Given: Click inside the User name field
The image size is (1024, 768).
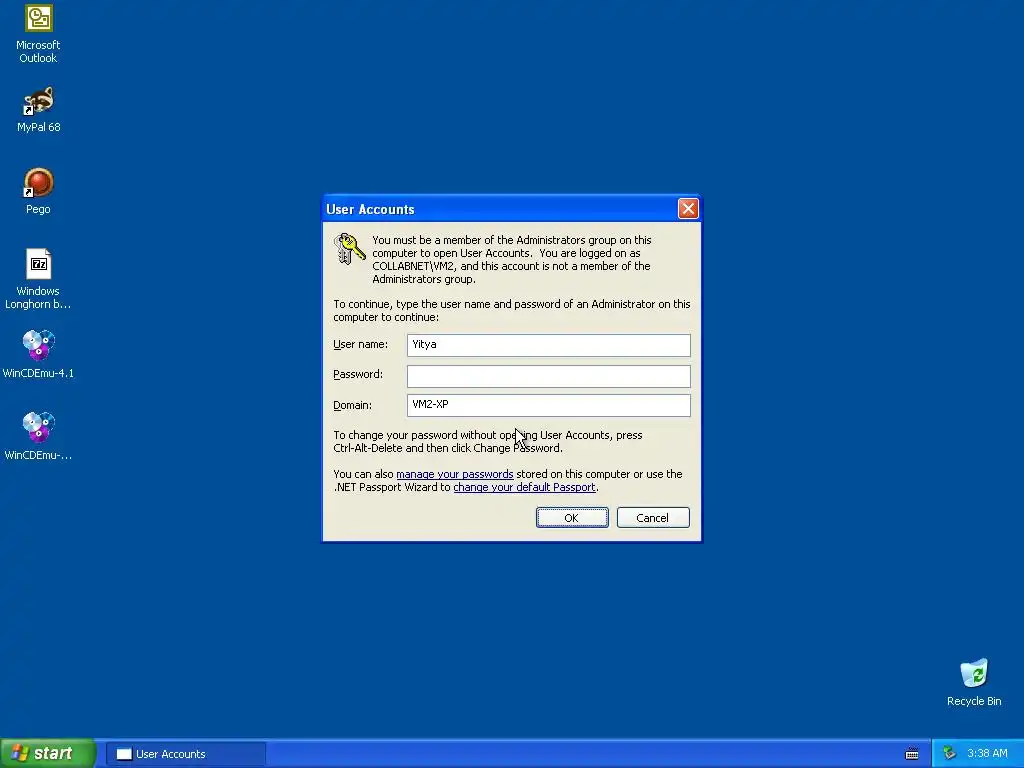Looking at the screenshot, I should coord(549,345).
